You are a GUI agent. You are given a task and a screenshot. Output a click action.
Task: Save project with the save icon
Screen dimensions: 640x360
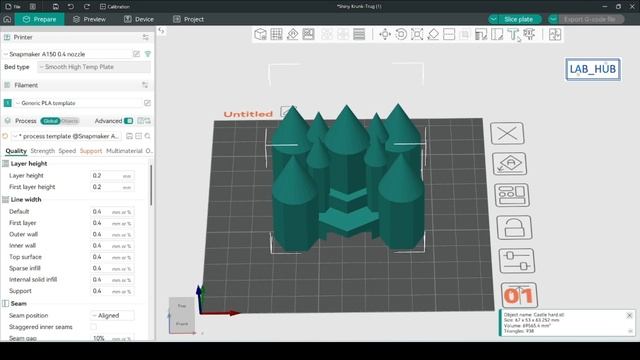(x=56, y=7)
